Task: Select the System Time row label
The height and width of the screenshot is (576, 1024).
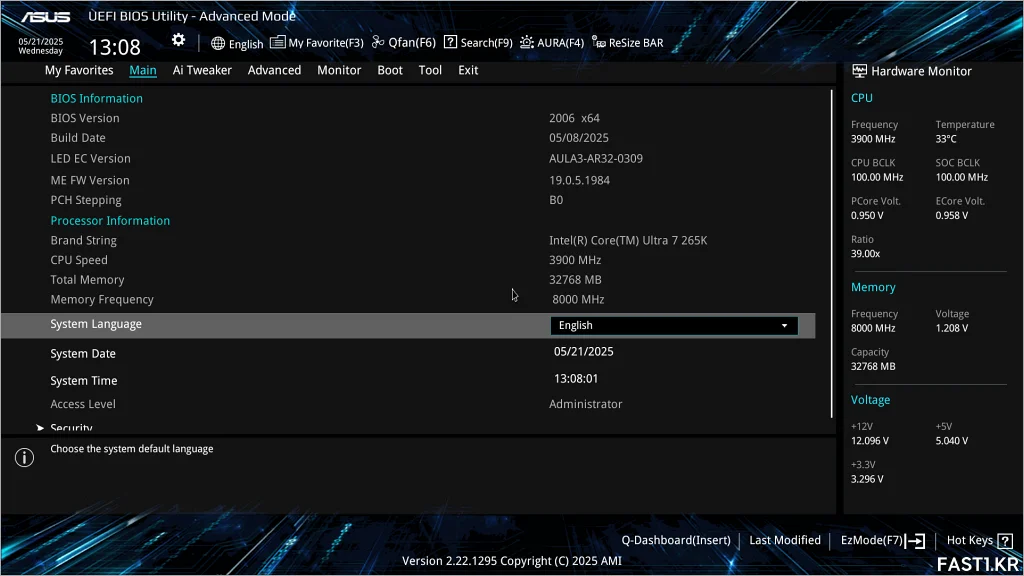Action: click(84, 380)
